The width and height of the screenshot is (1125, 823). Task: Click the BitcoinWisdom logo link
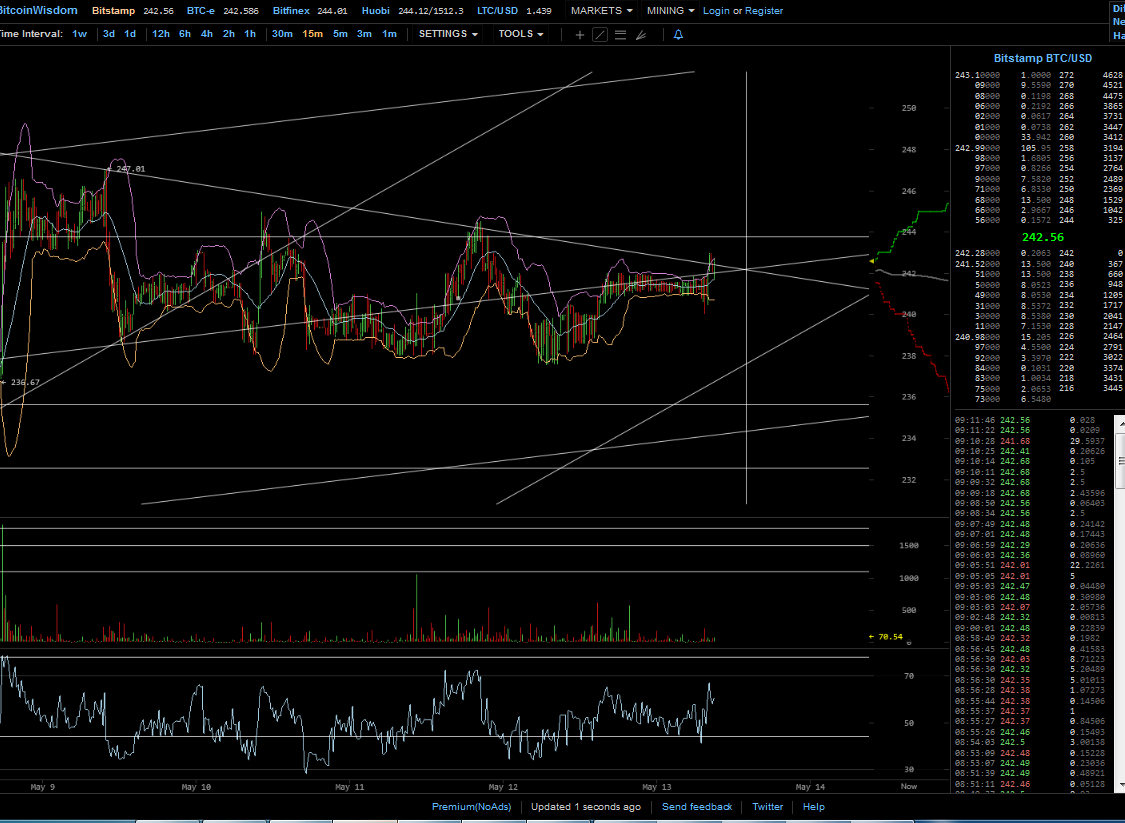(38, 10)
